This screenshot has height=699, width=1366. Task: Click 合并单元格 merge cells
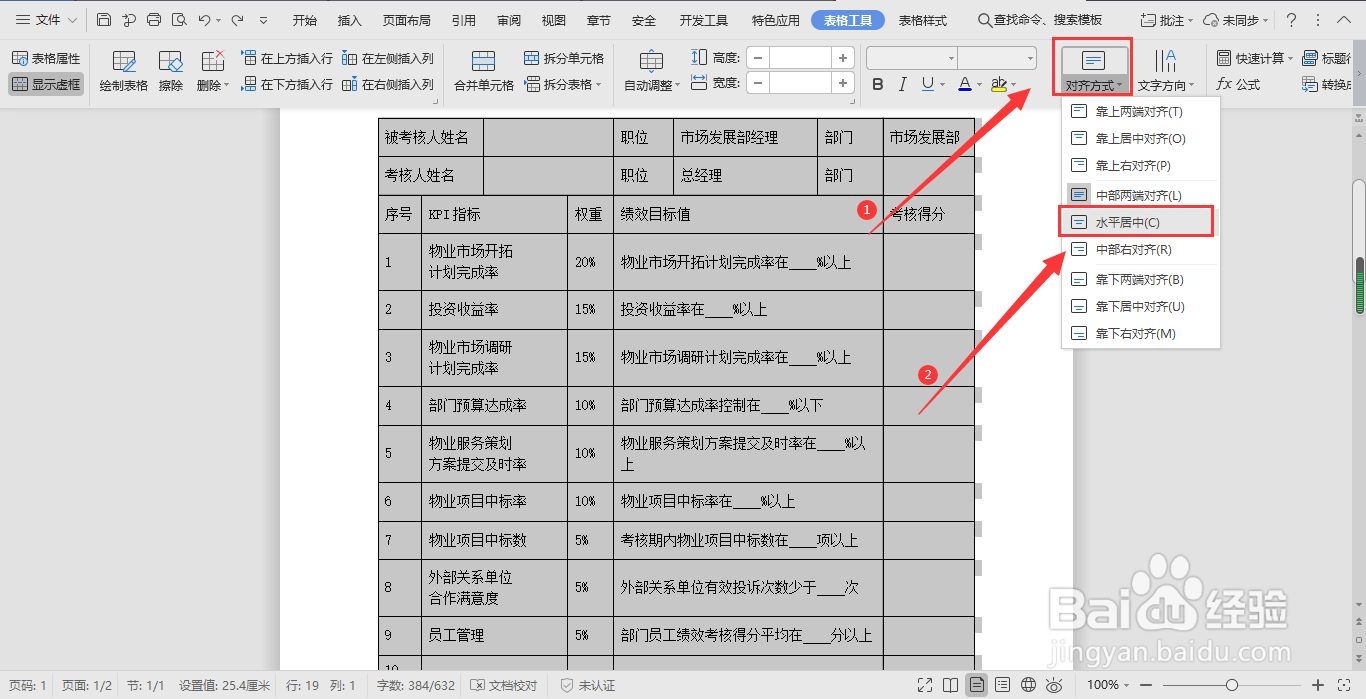[484, 72]
